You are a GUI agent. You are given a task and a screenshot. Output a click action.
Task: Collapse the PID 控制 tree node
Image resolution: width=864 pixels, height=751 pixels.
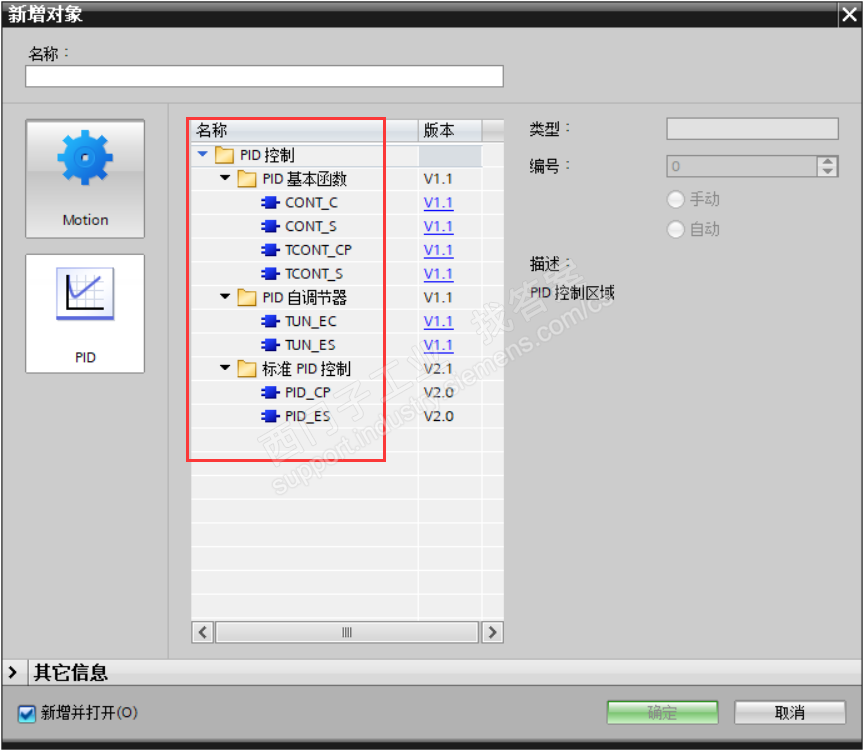(x=203, y=154)
